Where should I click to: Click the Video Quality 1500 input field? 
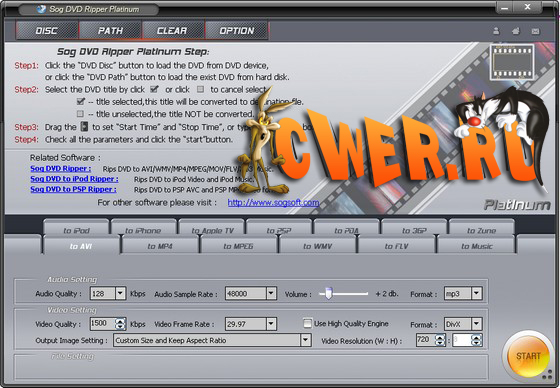(102, 324)
